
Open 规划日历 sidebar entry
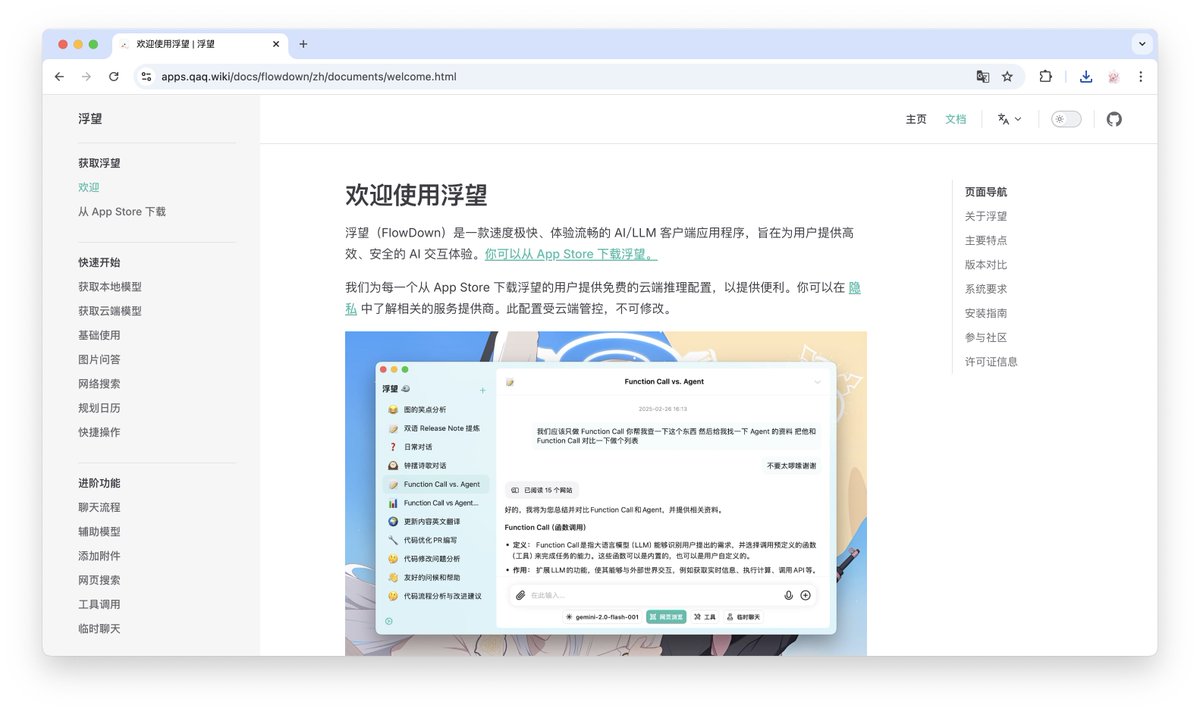(x=99, y=408)
